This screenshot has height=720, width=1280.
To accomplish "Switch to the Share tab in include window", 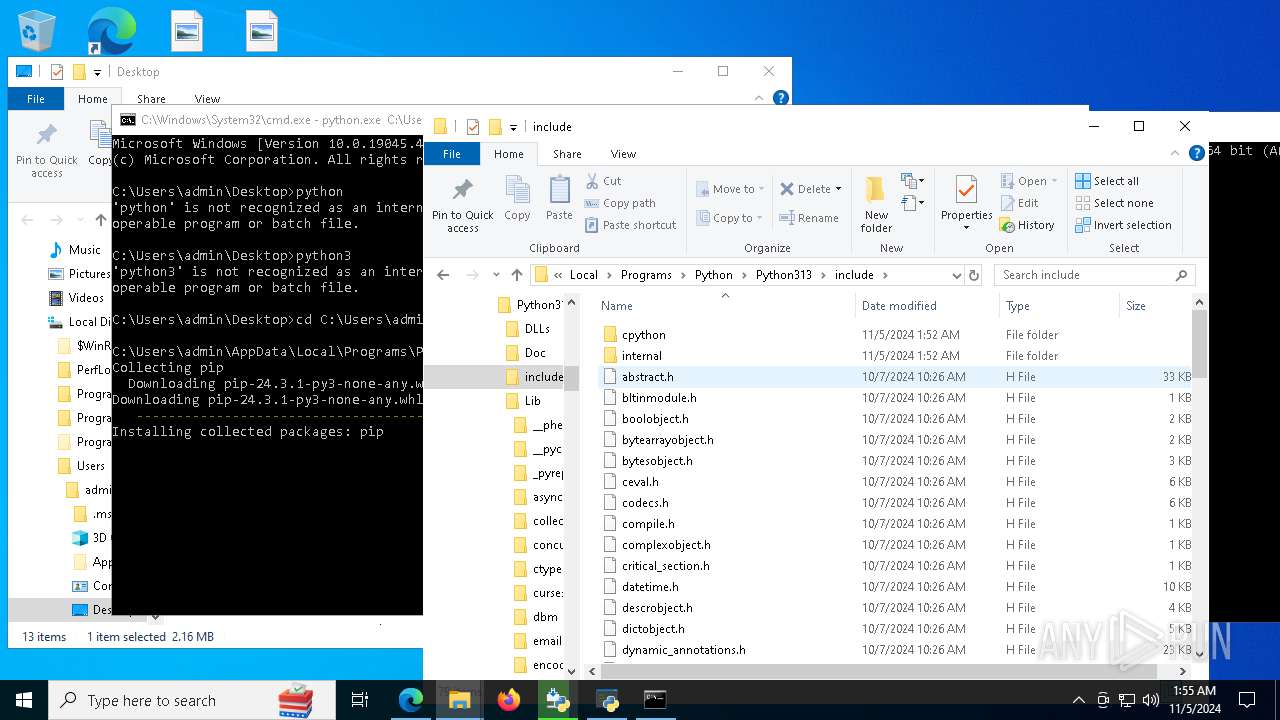I will [x=567, y=154].
